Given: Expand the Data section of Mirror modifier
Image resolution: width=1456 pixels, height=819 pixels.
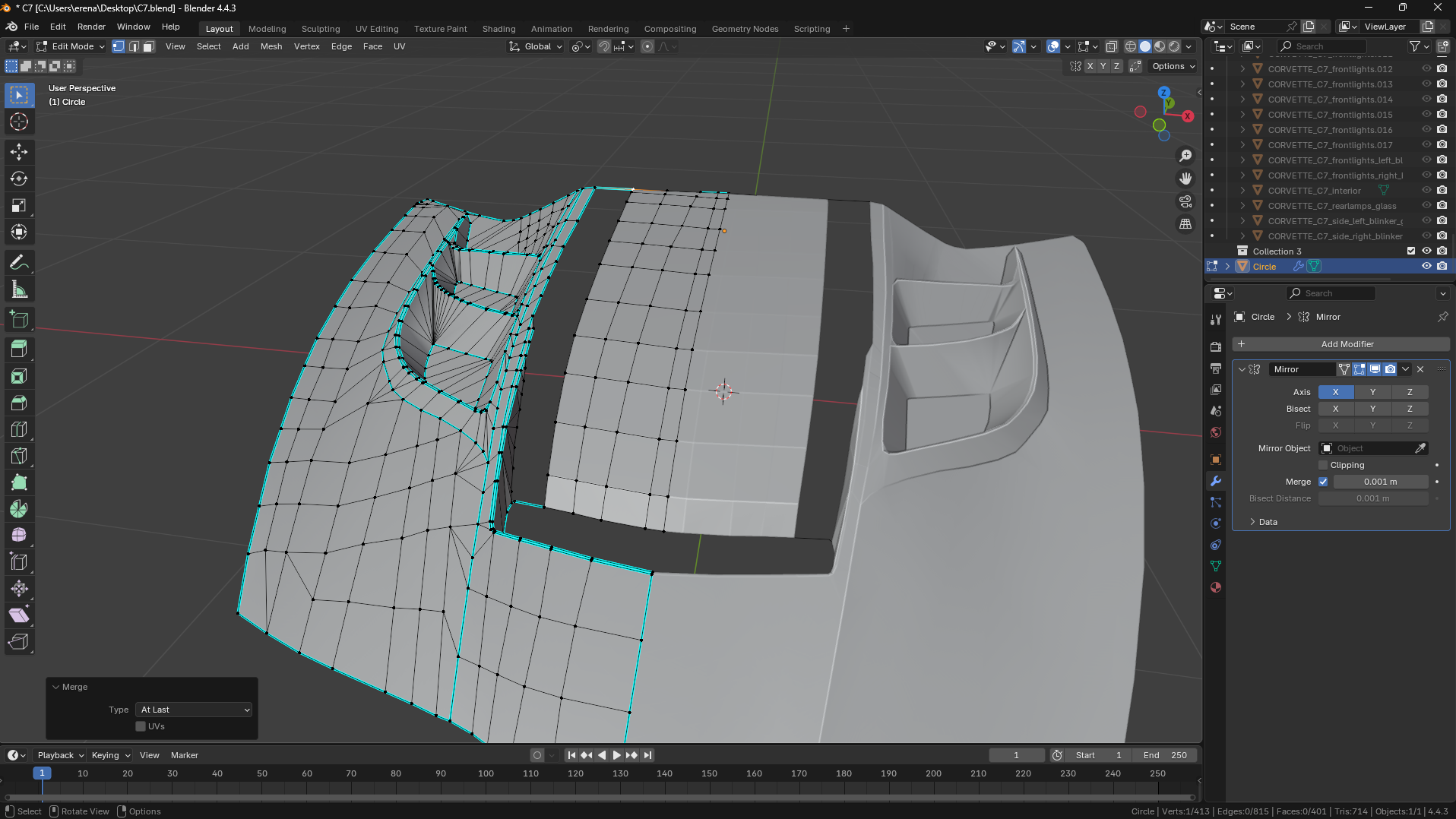Looking at the screenshot, I should point(1268,522).
